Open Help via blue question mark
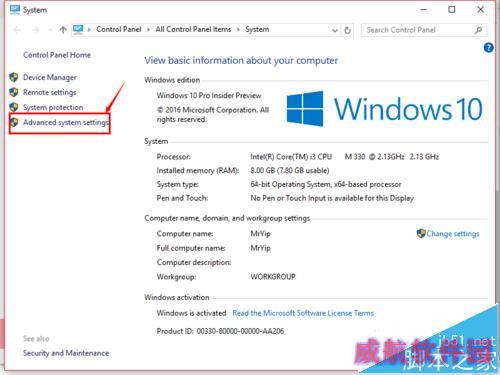The width and height of the screenshot is (500, 375). pos(488,48)
